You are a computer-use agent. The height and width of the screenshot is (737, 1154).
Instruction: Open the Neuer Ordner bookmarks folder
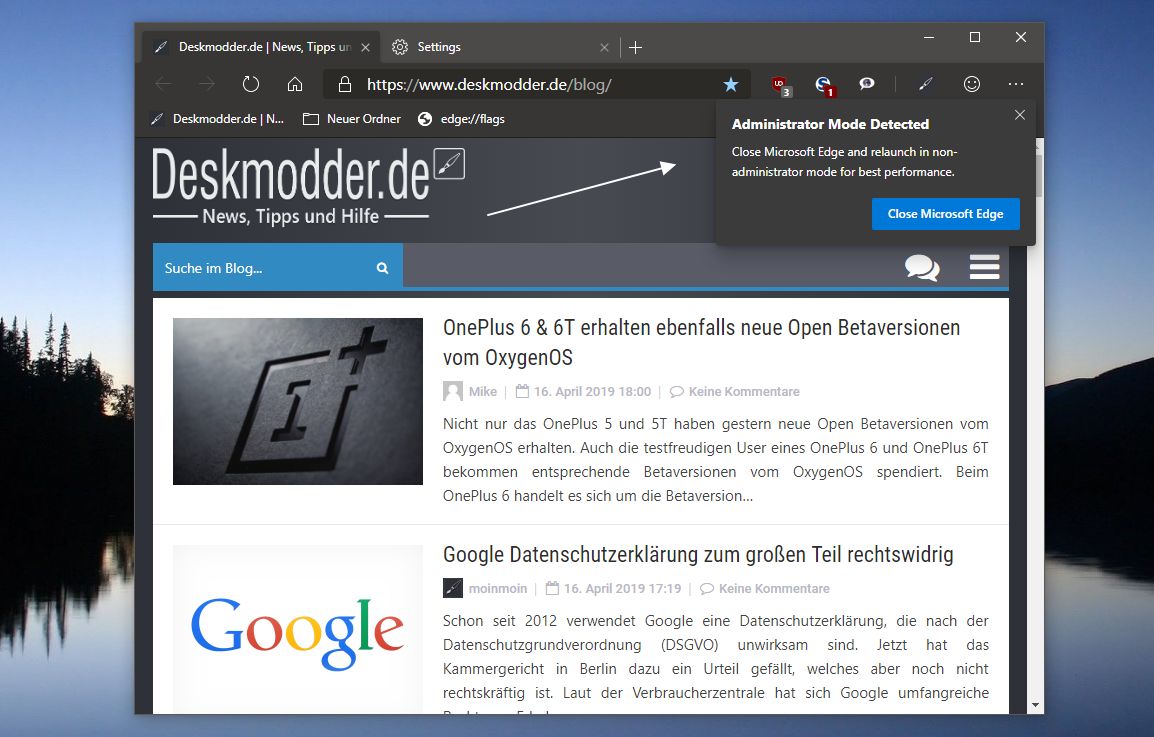(352, 119)
